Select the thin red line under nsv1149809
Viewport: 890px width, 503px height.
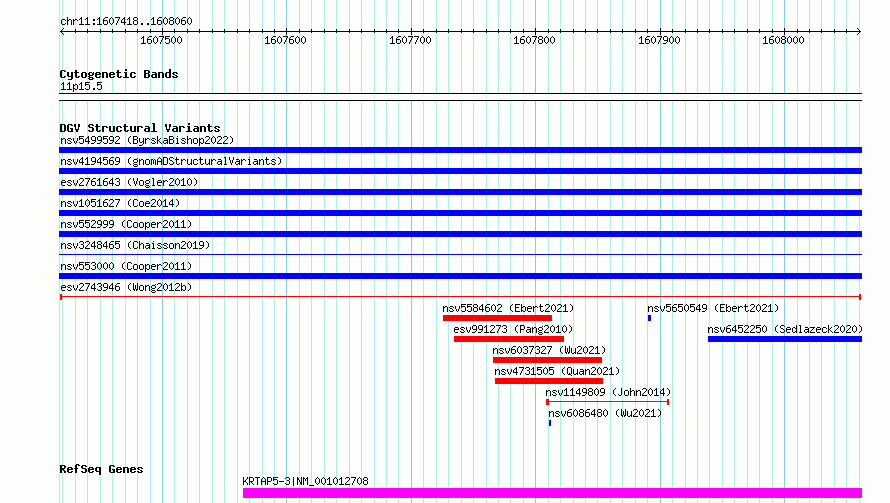coord(608,402)
